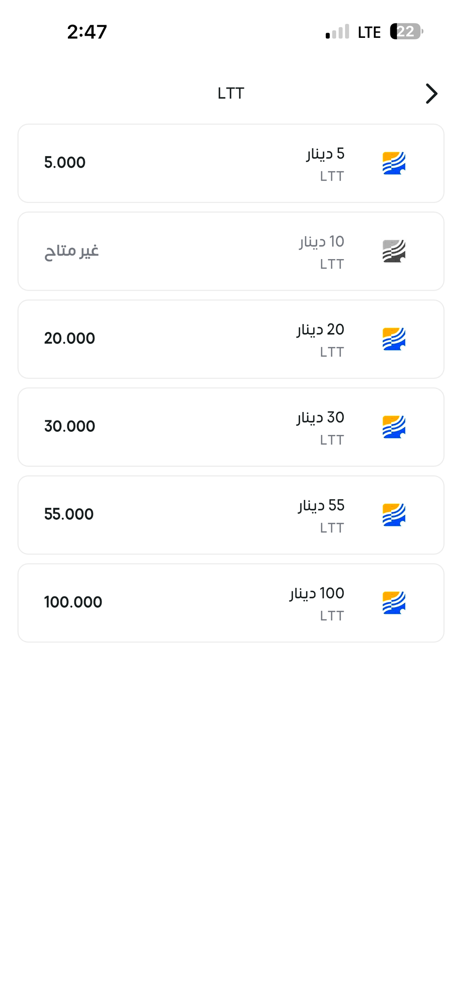Tap the cellular signal bars icon

(337, 32)
